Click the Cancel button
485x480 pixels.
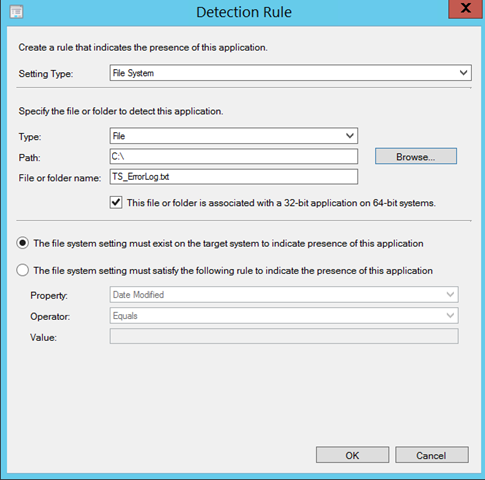coord(432,455)
